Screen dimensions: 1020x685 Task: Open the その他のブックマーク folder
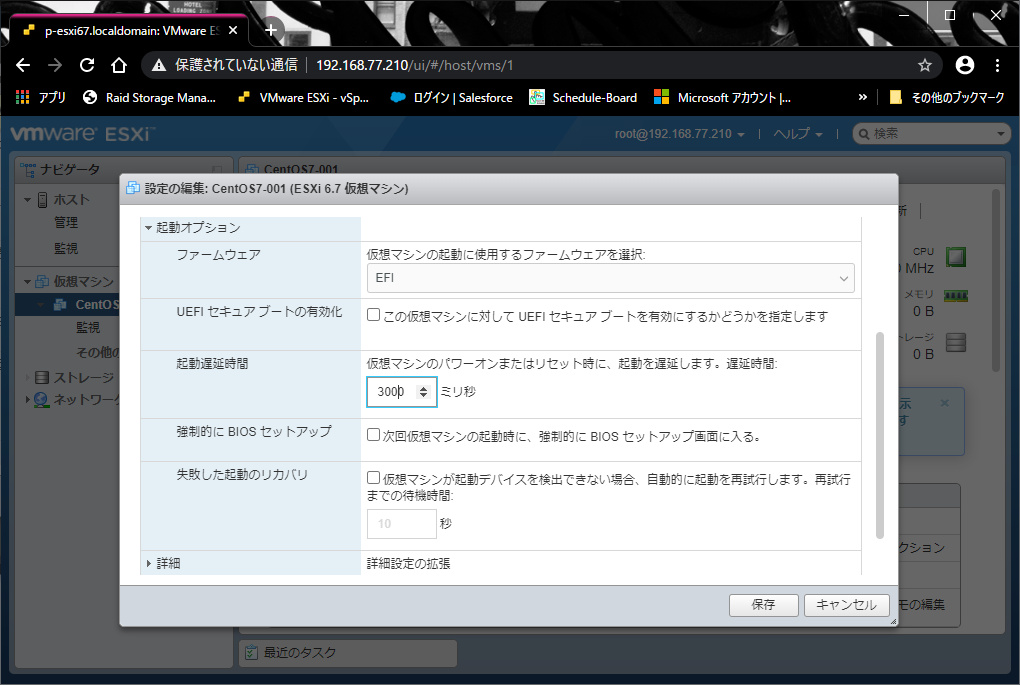[x=946, y=98]
